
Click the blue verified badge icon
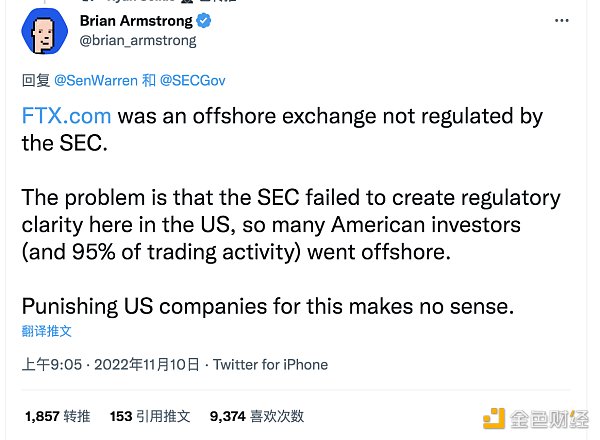pyautogui.click(x=204, y=21)
